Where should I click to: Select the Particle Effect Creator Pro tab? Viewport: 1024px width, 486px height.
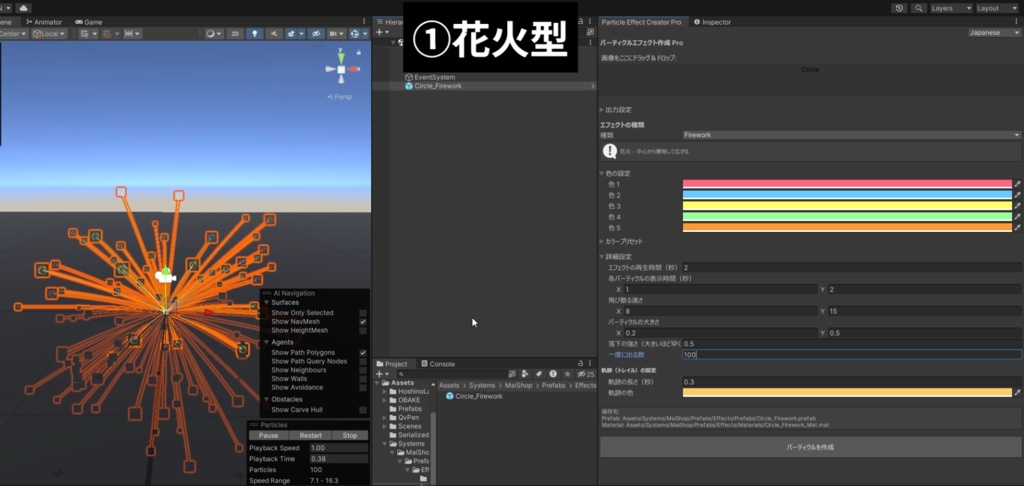[641, 22]
